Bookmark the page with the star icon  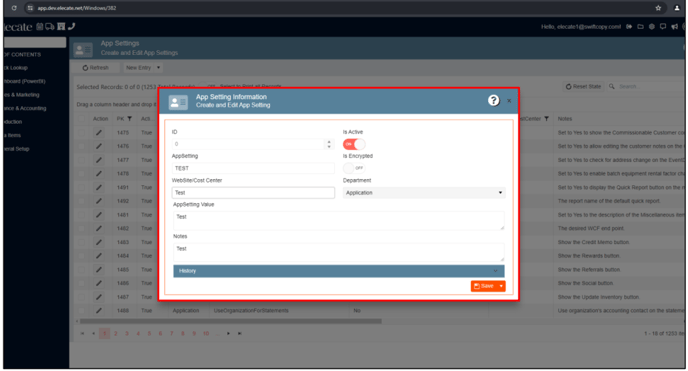(658, 8)
